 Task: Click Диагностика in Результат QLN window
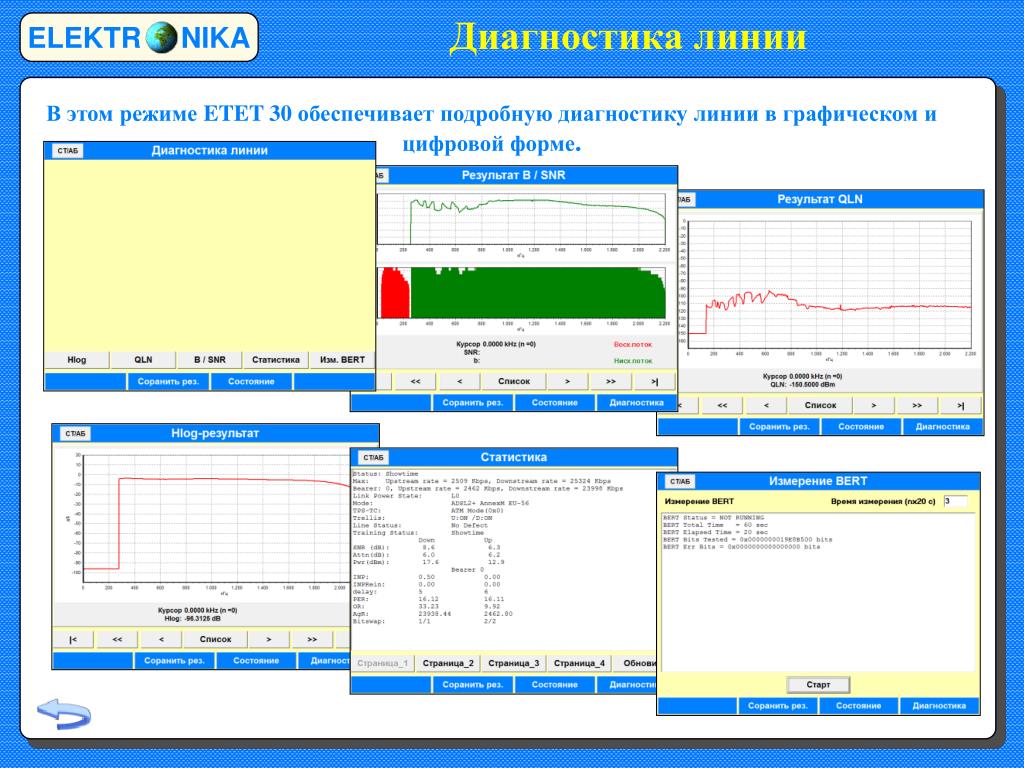point(942,427)
